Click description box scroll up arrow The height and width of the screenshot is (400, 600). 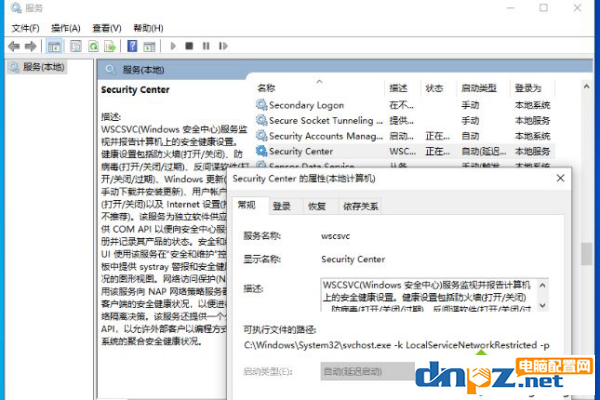point(543,285)
